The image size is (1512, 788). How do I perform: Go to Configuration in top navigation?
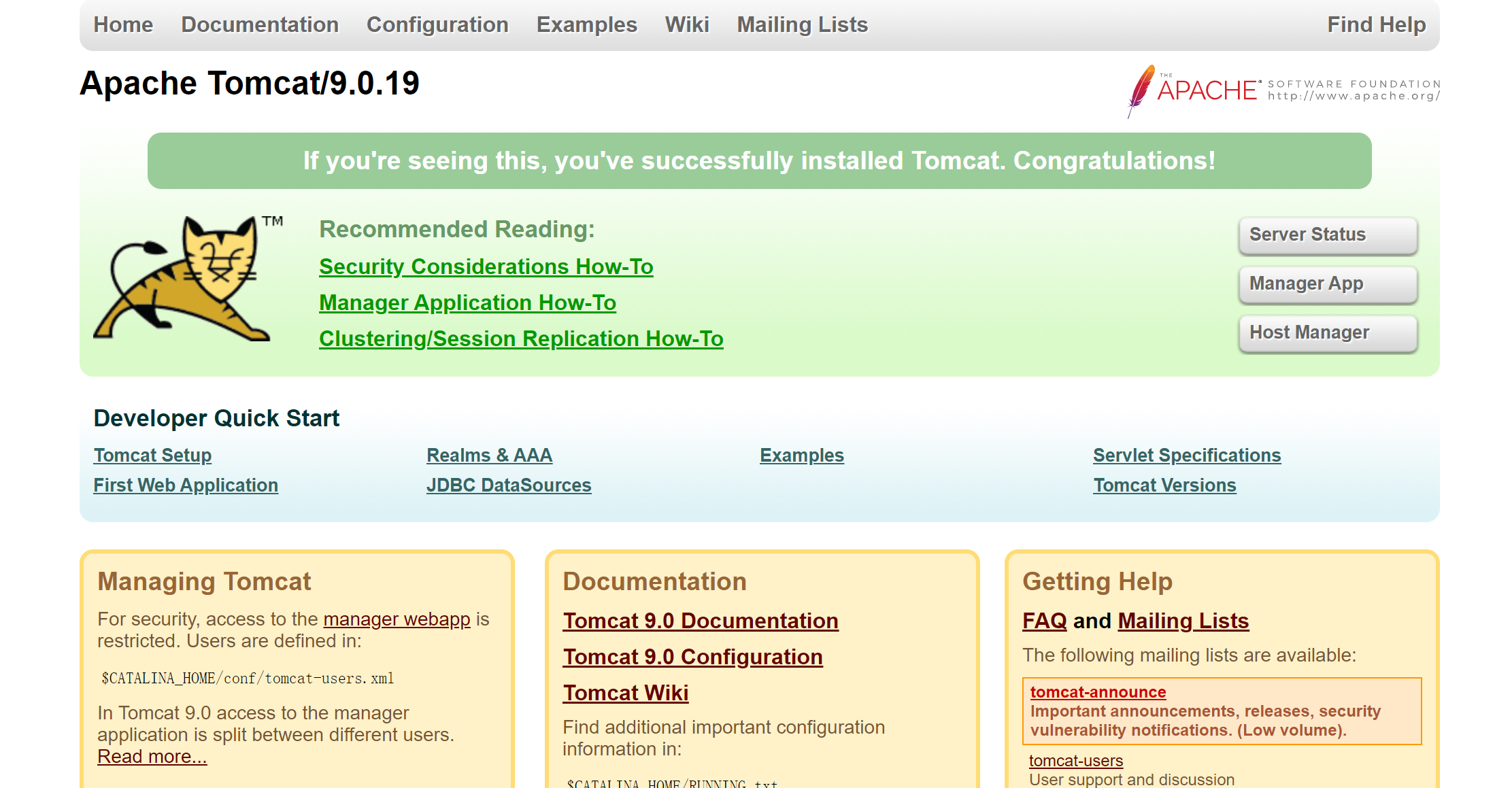(437, 25)
